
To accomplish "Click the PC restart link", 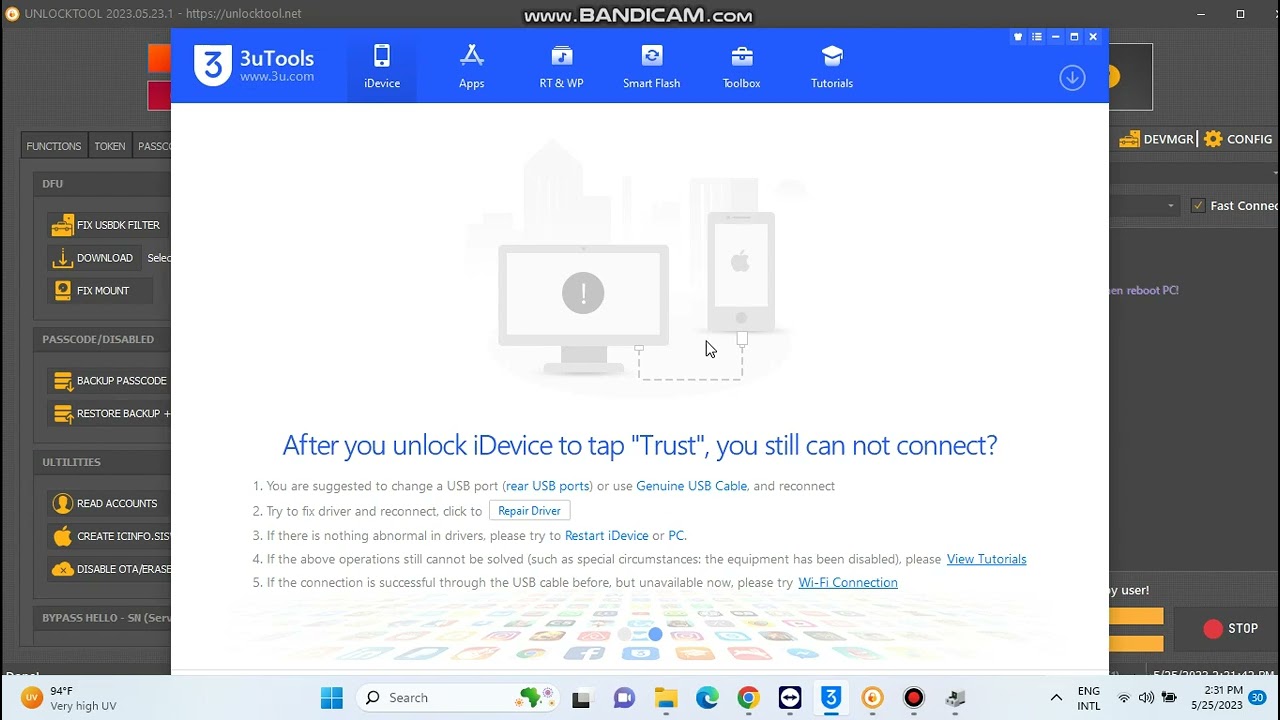I will (x=676, y=535).
